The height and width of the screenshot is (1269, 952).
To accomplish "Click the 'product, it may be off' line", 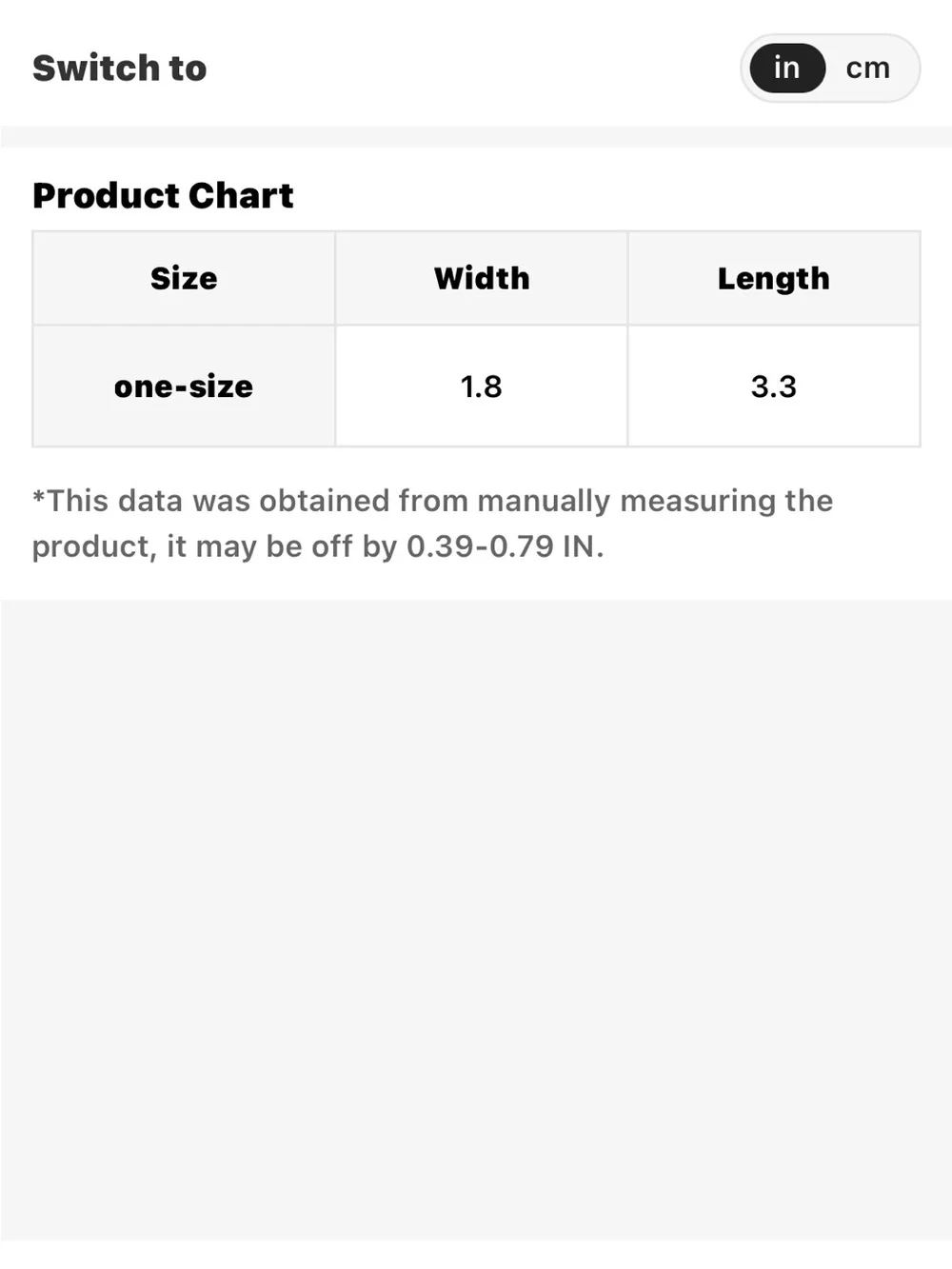I will pos(178,546).
